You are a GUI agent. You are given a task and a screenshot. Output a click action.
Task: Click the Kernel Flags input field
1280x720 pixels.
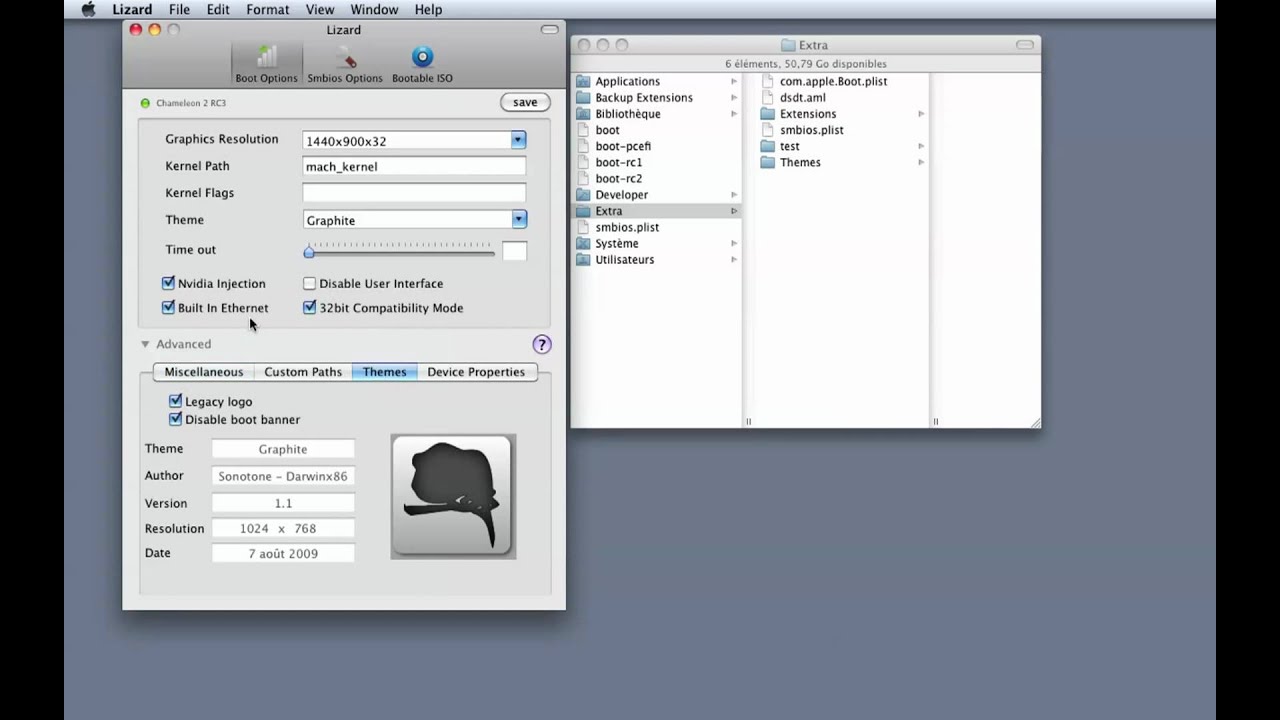point(414,193)
